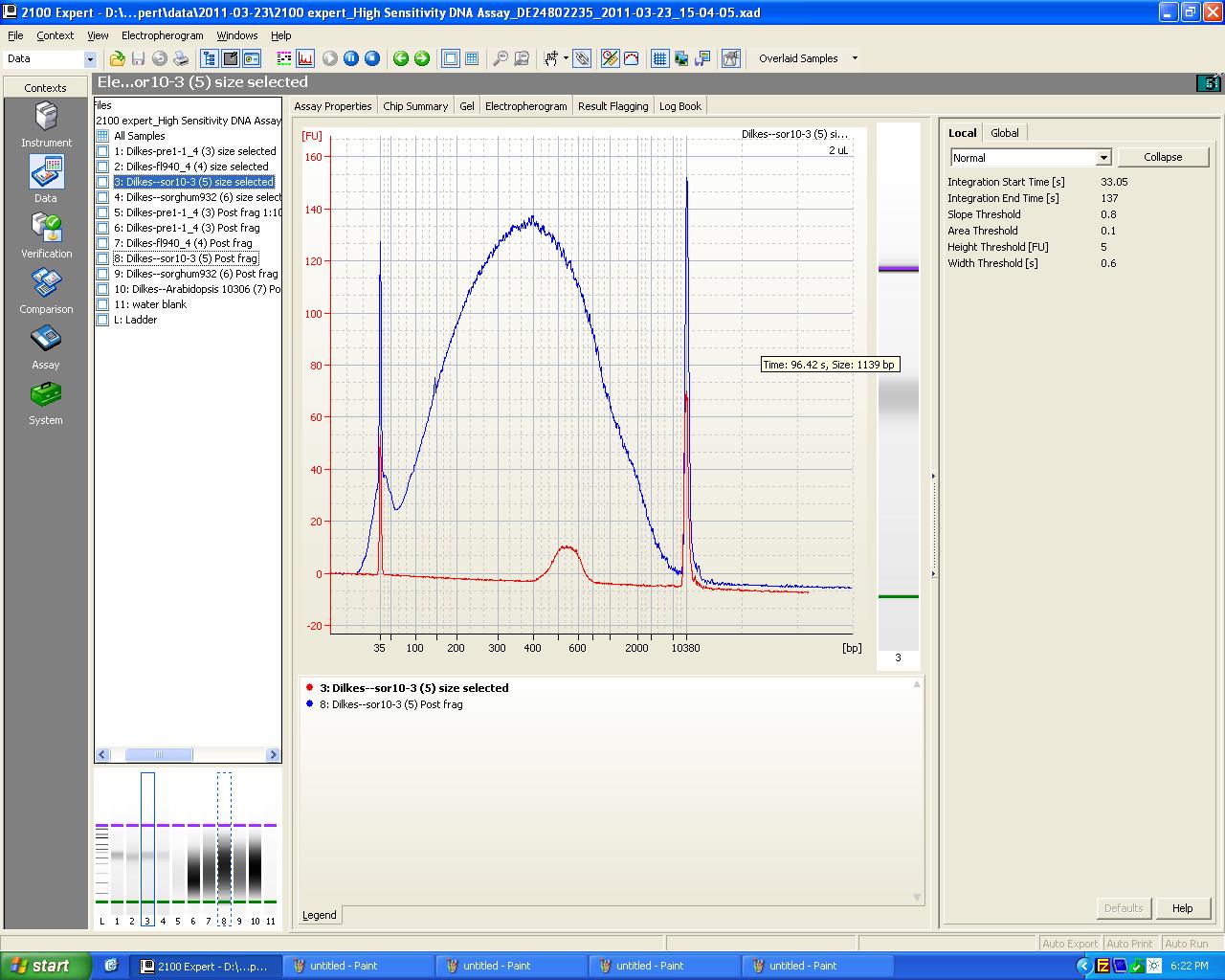Check the water blank sample checkbox
Screen dimensions: 1225x980
103,304
